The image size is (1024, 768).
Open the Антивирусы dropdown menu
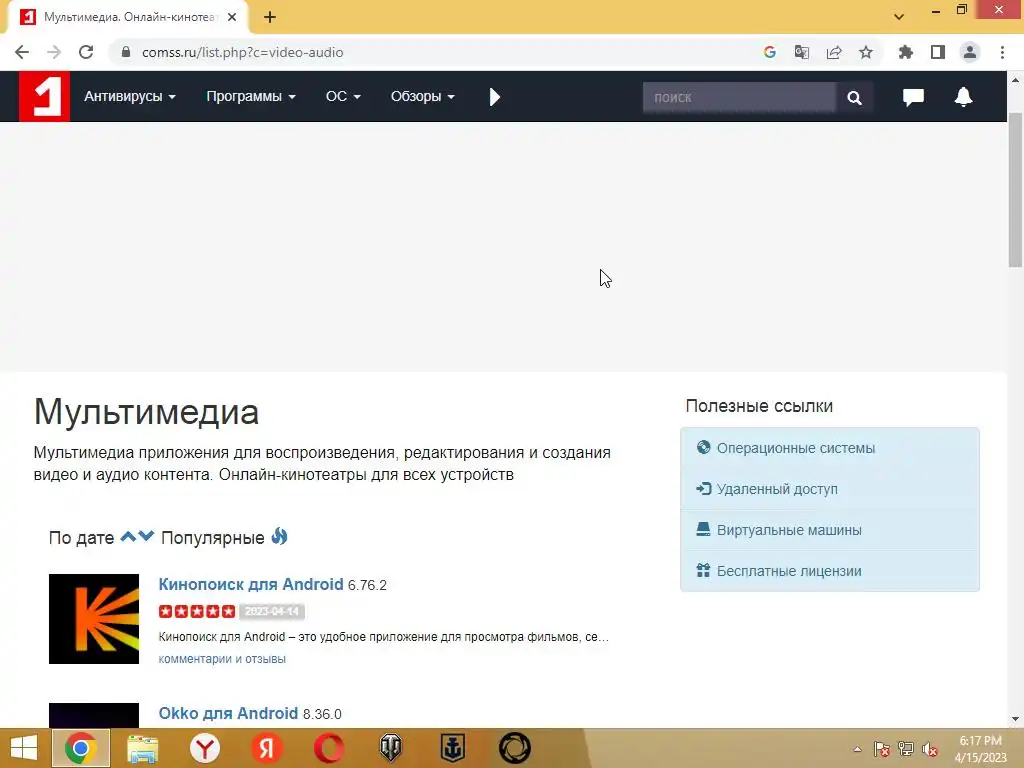point(130,97)
